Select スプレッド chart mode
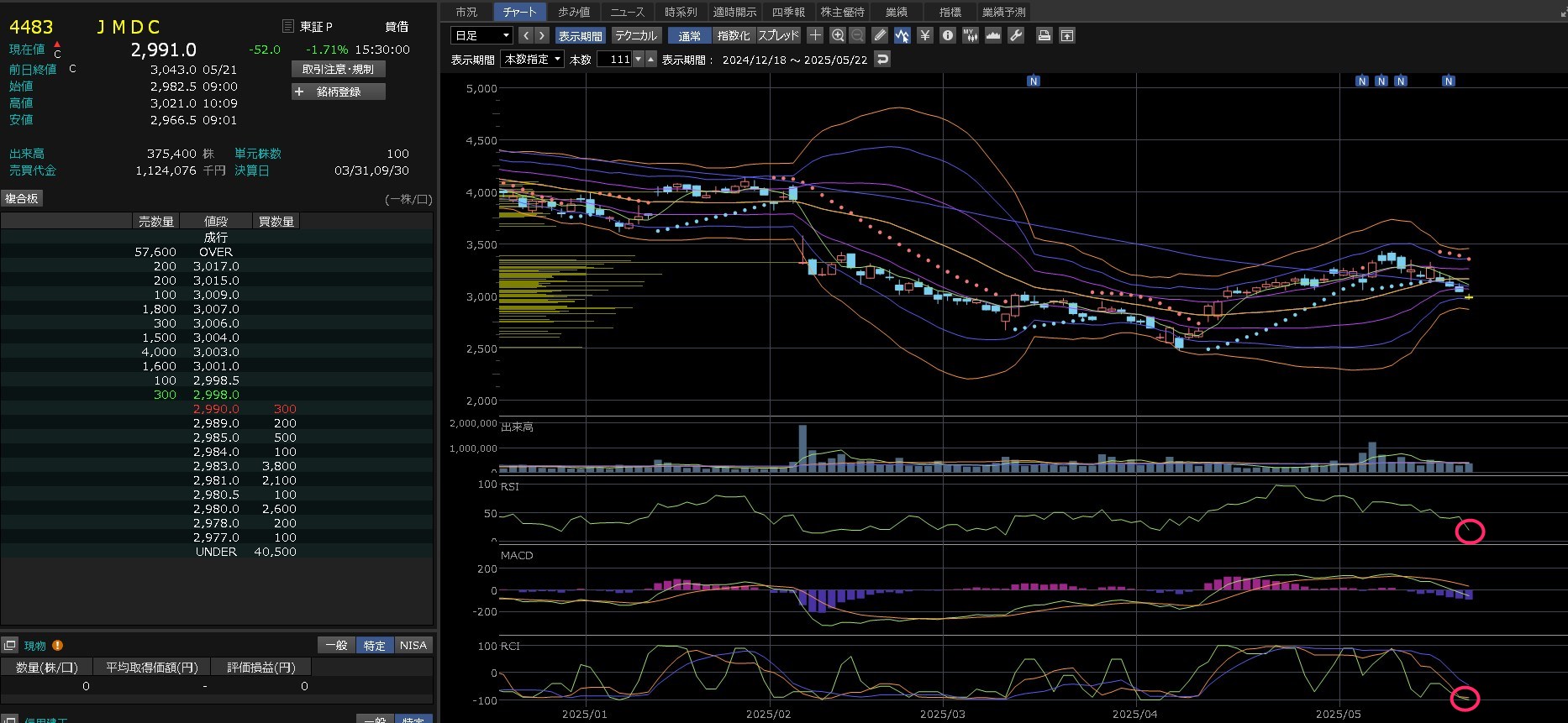Image resolution: width=1568 pixels, height=723 pixels. [779, 35]
